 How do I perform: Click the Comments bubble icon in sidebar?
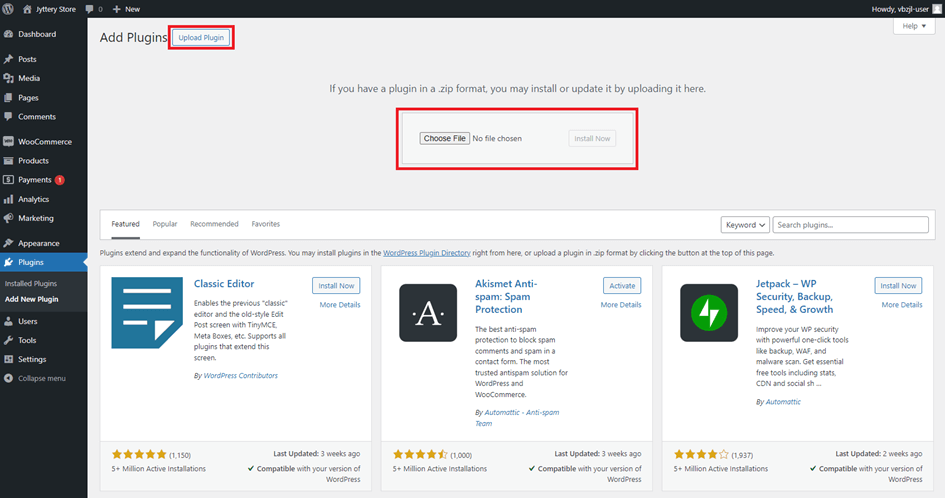click(8, 116)
